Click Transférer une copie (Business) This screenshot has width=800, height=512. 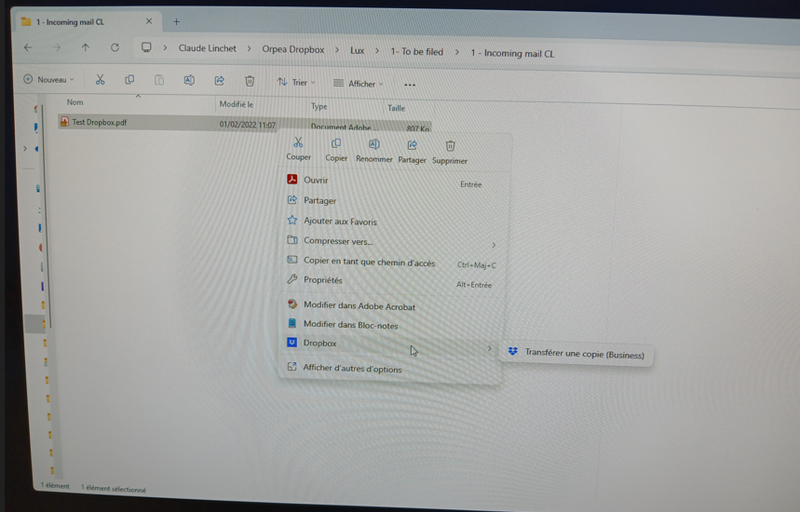(577, 353)
